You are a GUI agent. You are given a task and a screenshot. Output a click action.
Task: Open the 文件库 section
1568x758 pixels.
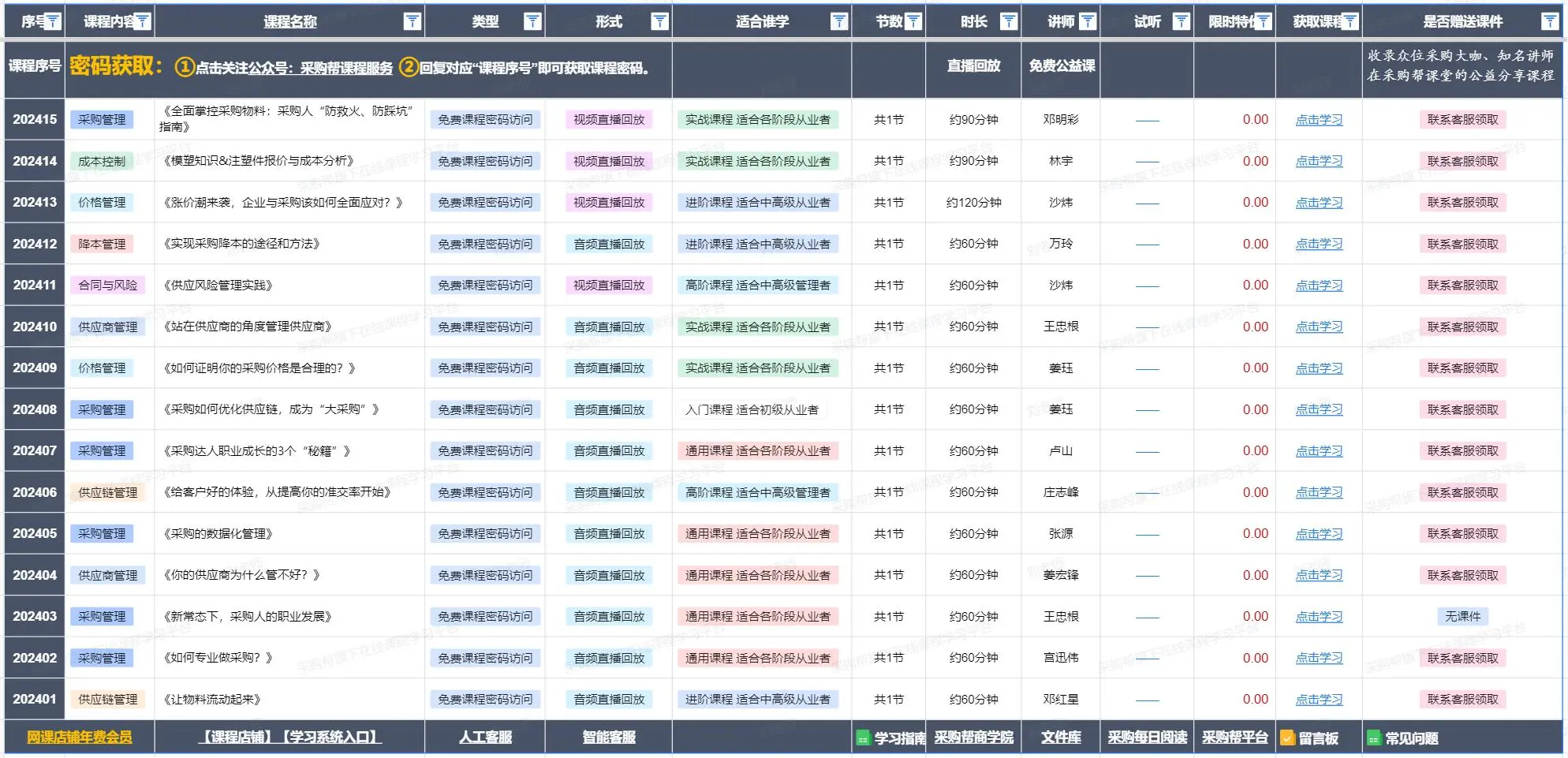coord(1061,738)
